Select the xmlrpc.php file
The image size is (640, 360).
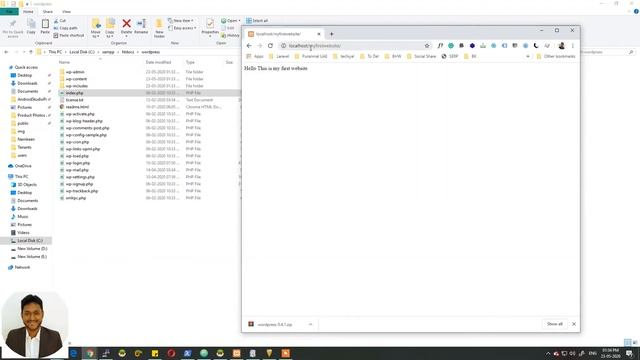(x=76, y=198)
